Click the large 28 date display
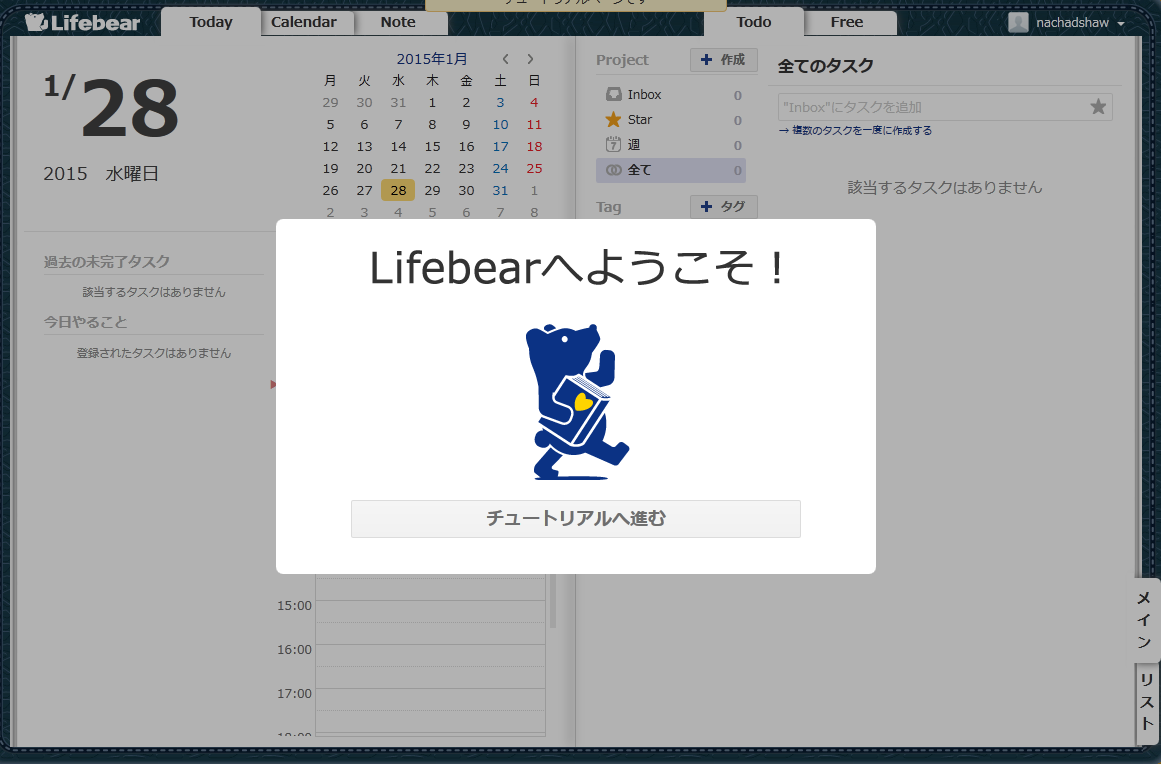The height and width of the screenshot is (764, 1161). click(130, 109)
